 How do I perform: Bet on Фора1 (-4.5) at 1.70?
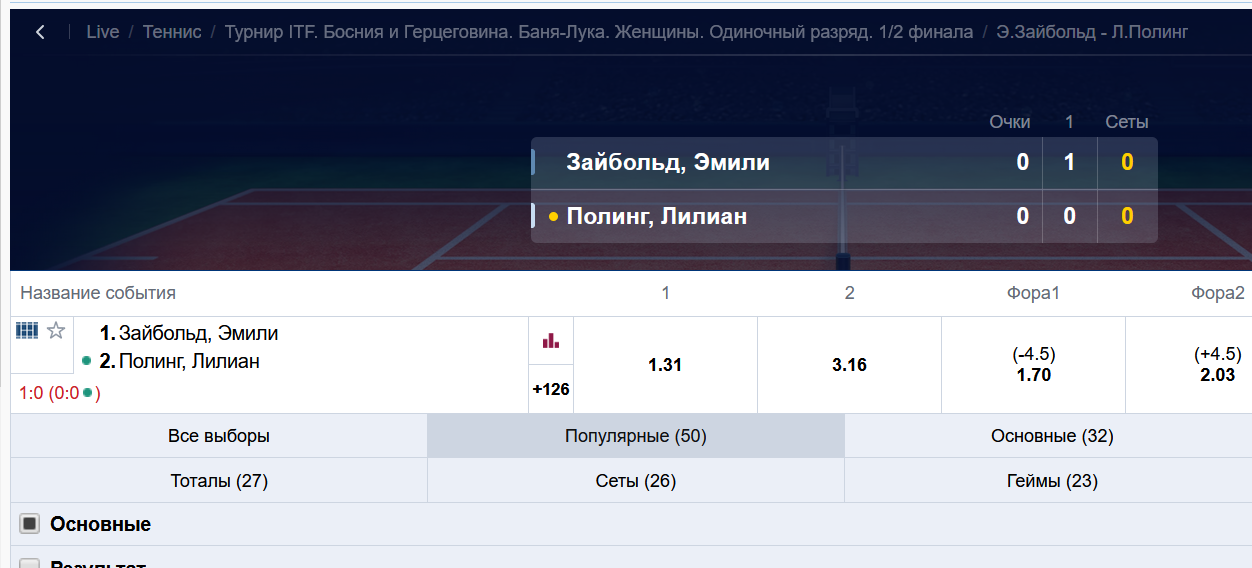(1033, 365)
